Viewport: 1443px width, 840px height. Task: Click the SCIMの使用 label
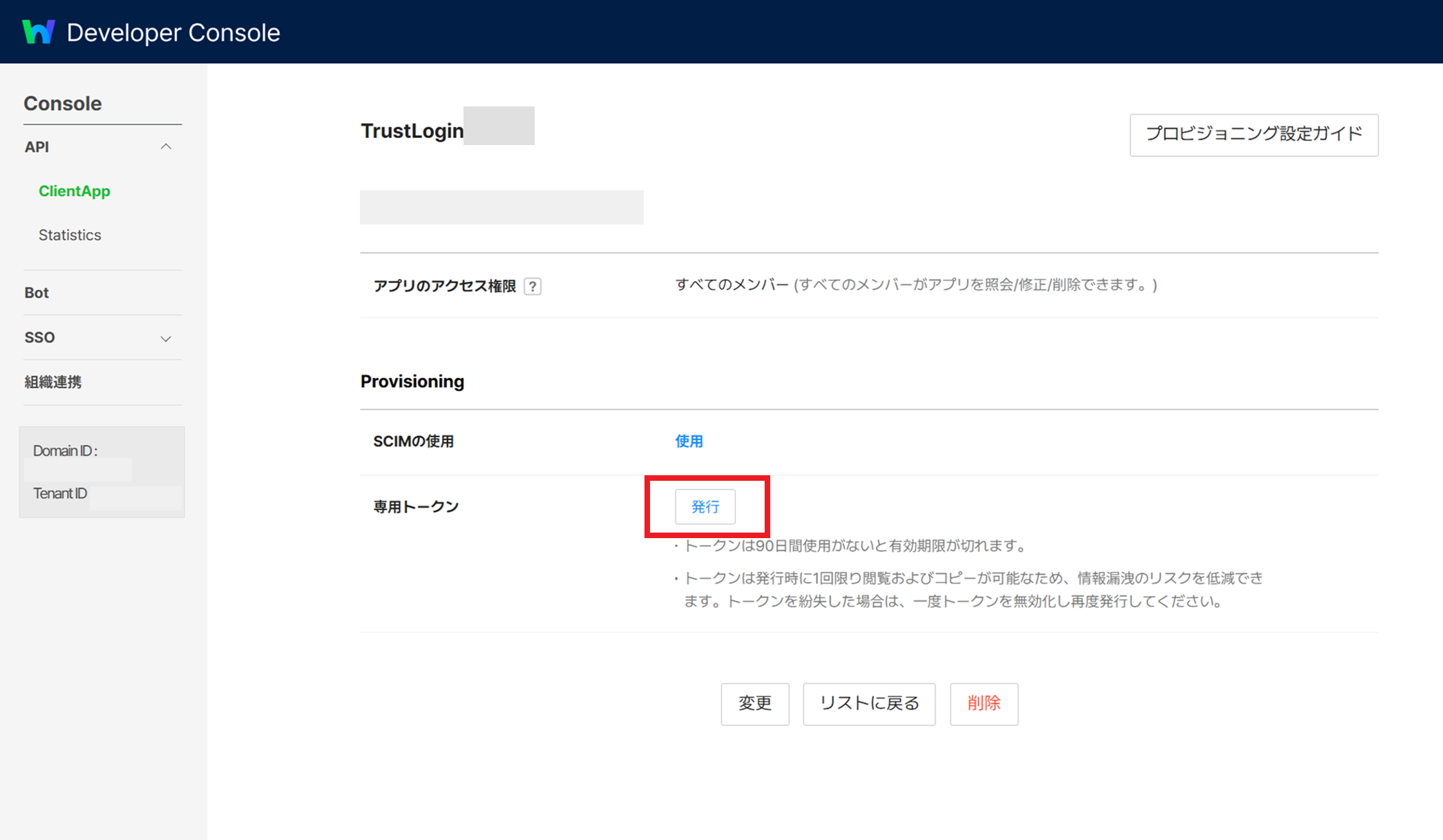[414, 441]
